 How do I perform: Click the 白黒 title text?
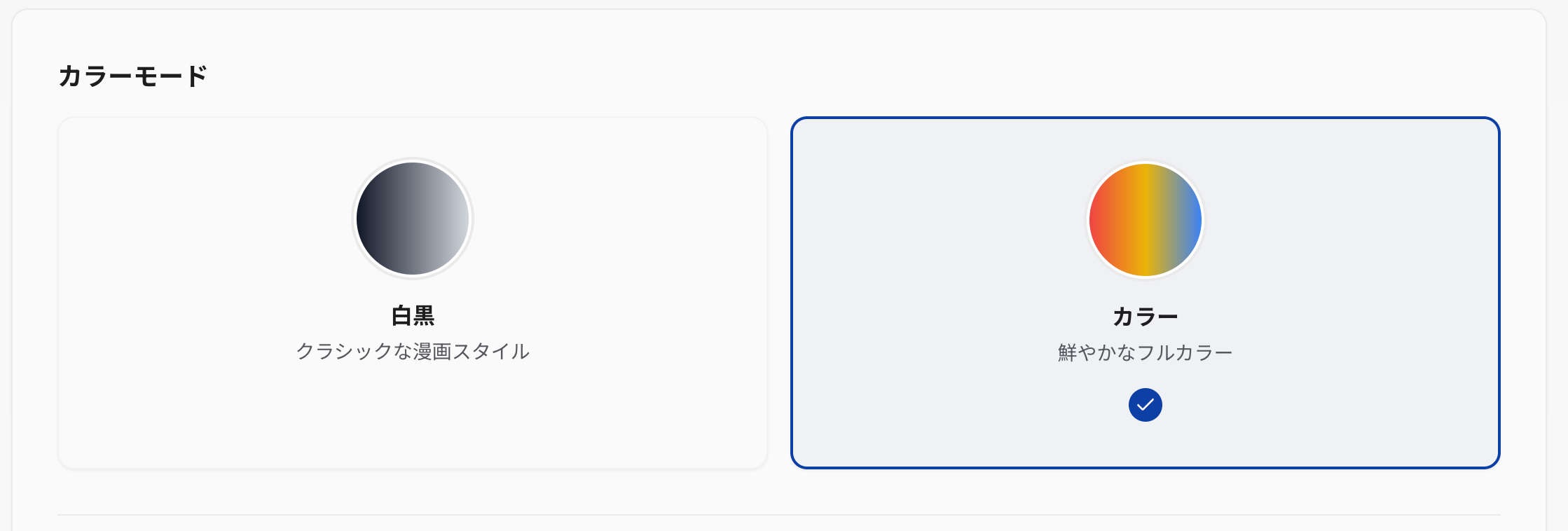[413, 316]
